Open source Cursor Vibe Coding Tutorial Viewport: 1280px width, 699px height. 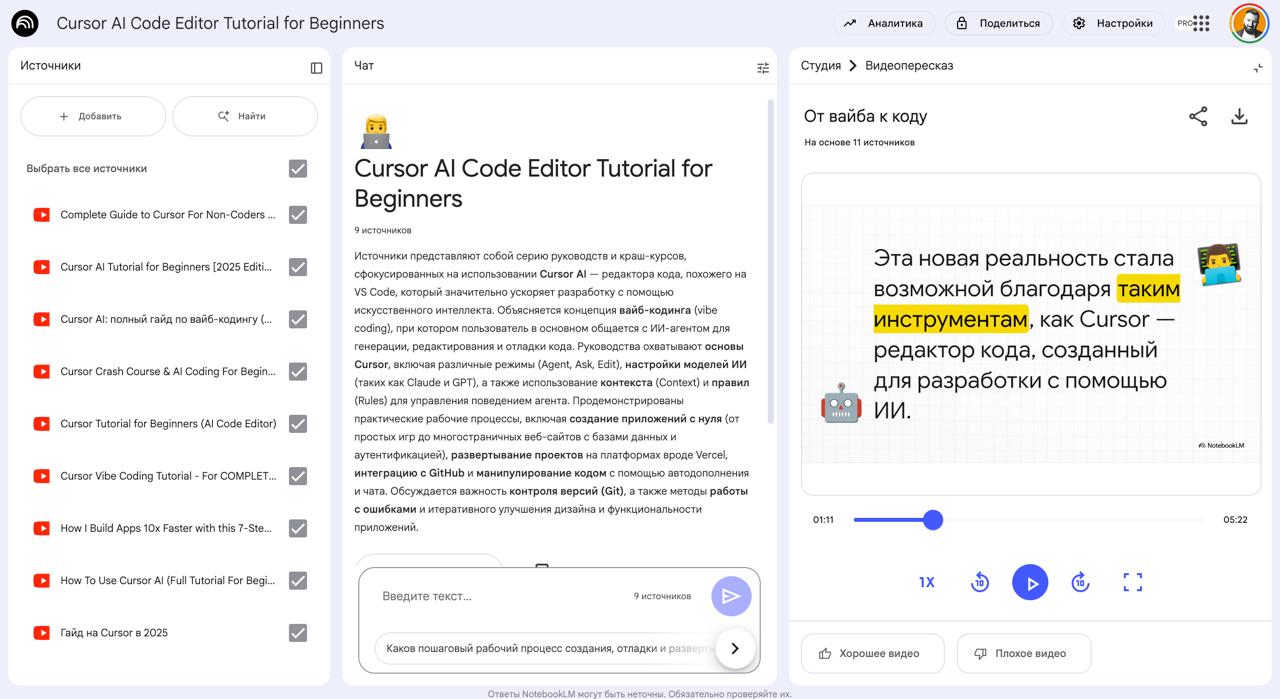pos(168,476)
